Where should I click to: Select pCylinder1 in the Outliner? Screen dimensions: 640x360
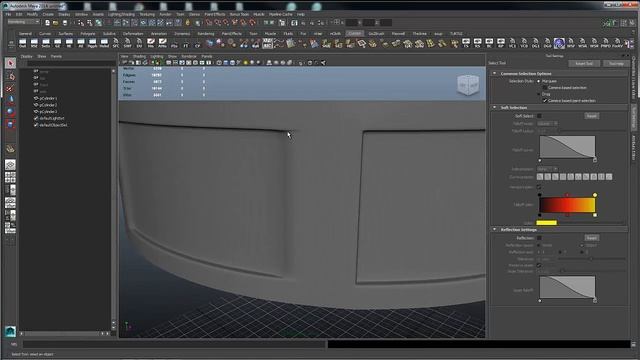tap(48, 98)
